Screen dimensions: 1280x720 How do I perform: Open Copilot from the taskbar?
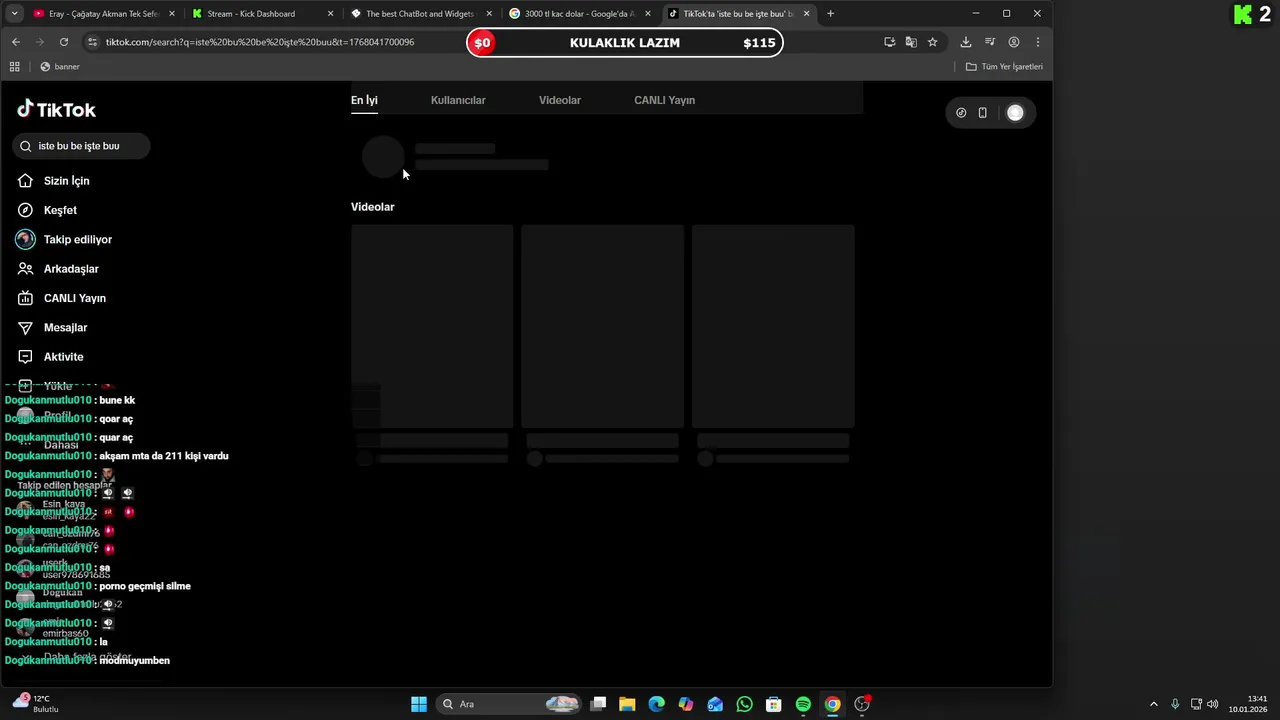pyautogui.click(x=685, y=704)
